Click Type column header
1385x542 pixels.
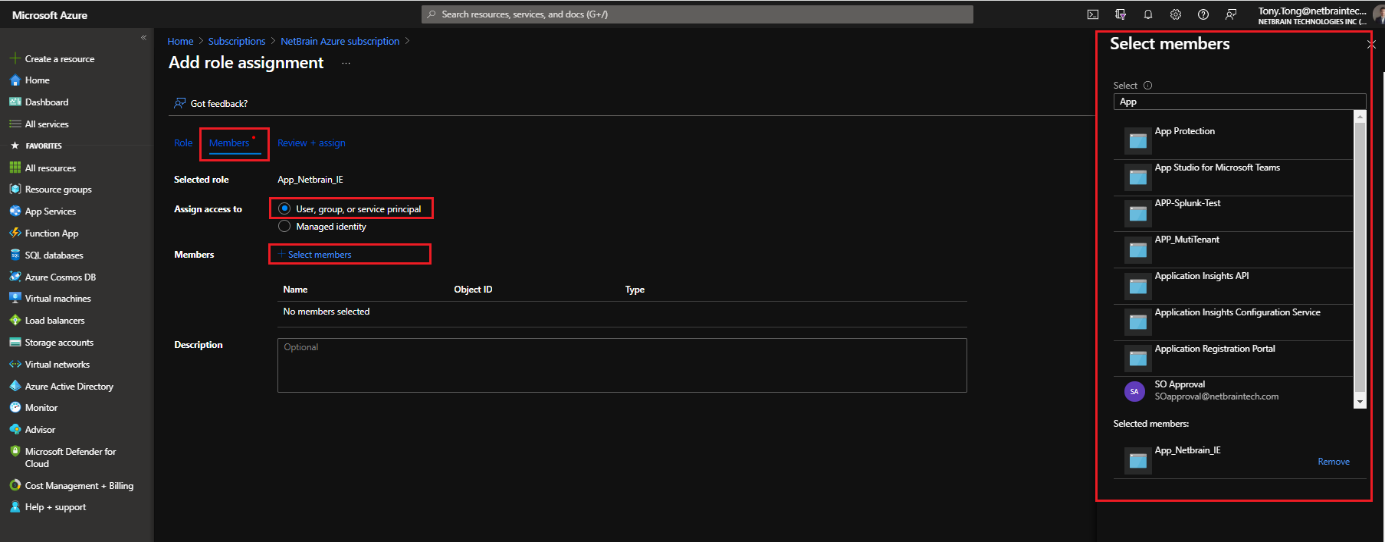click(635, 290)
